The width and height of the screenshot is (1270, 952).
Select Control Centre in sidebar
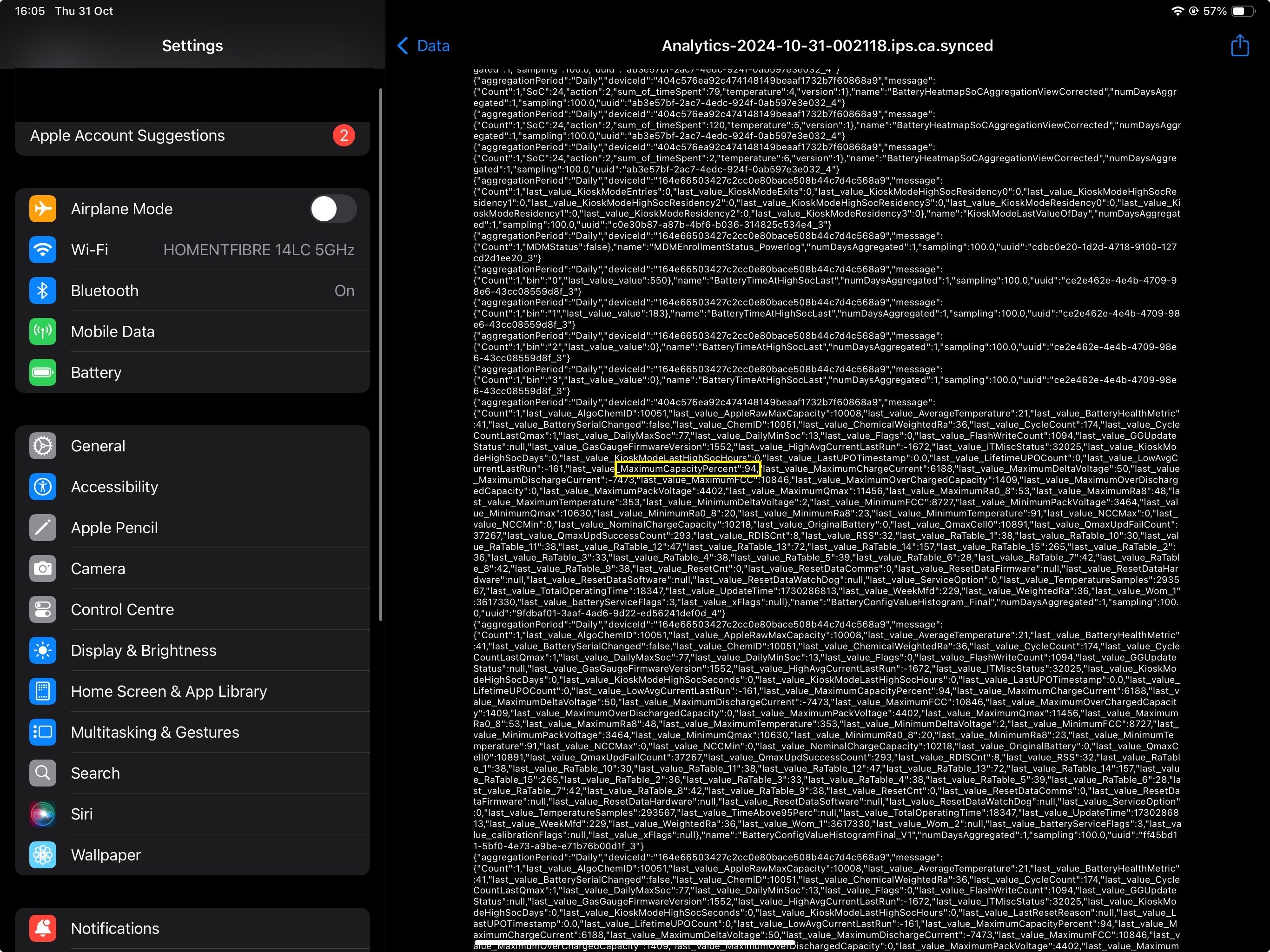click(x=122, y=609)
